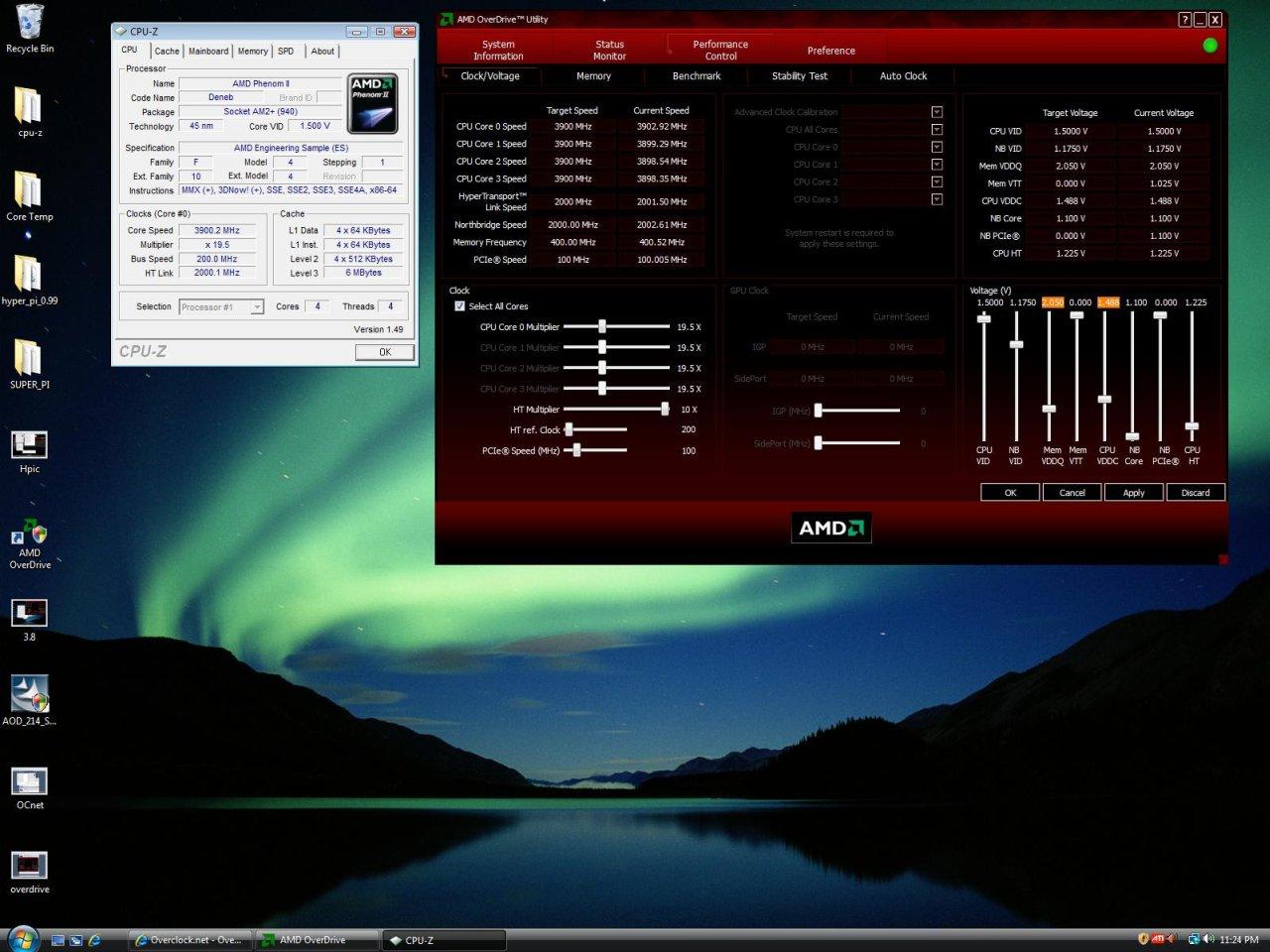This screenshot has width=1270, height=952.
Task: Select the overdrive image file icon
Action: pos(30,873)
